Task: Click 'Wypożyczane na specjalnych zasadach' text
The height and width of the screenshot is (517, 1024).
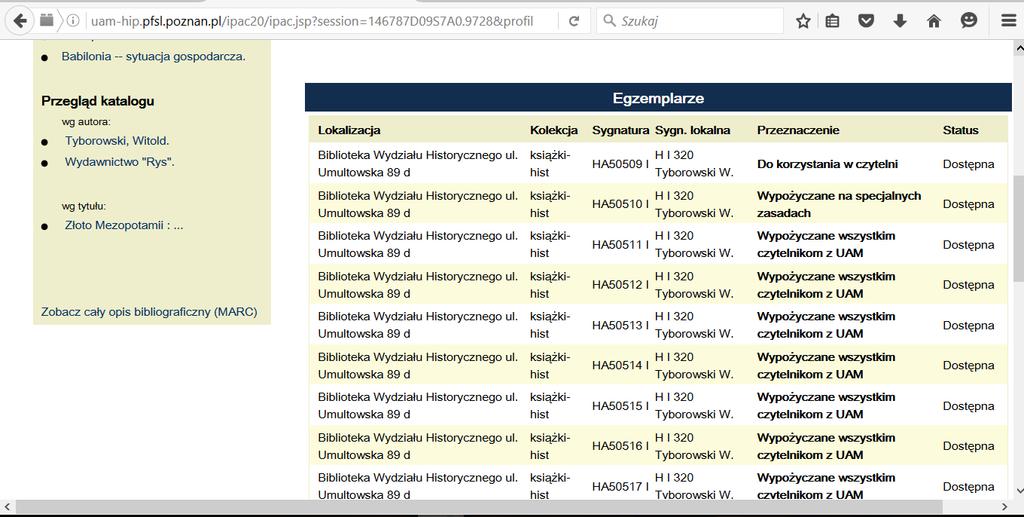Action: [x=839, y=204]
